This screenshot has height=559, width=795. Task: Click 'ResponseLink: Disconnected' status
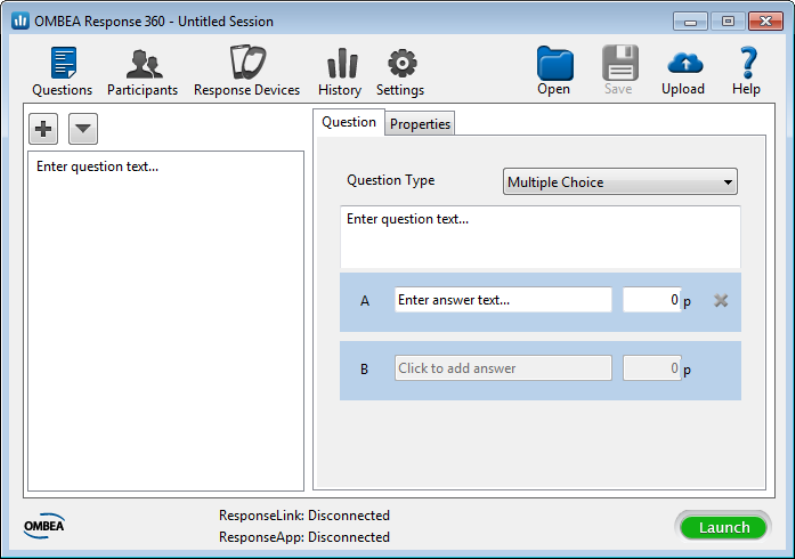pyautogui.click(x=304, y=515)
